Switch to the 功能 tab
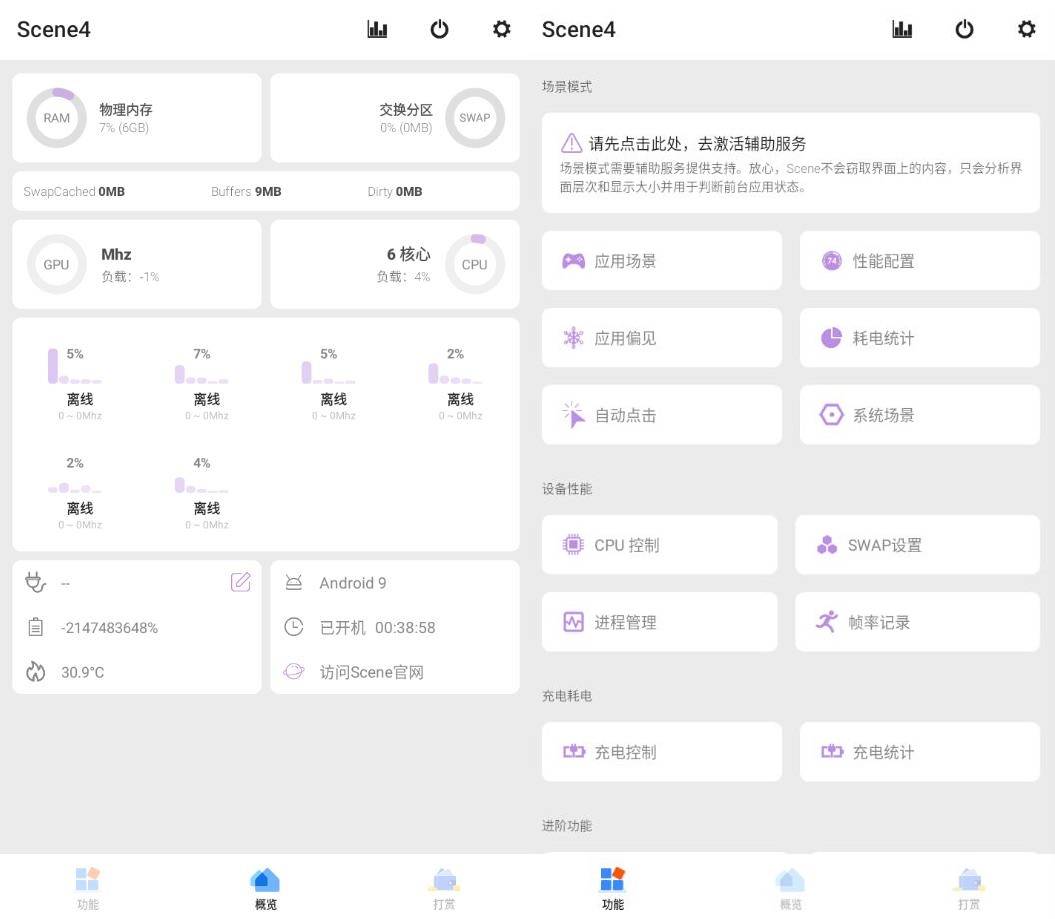The height and width of the screenshot is (919, 1055). tap(612, 886)
